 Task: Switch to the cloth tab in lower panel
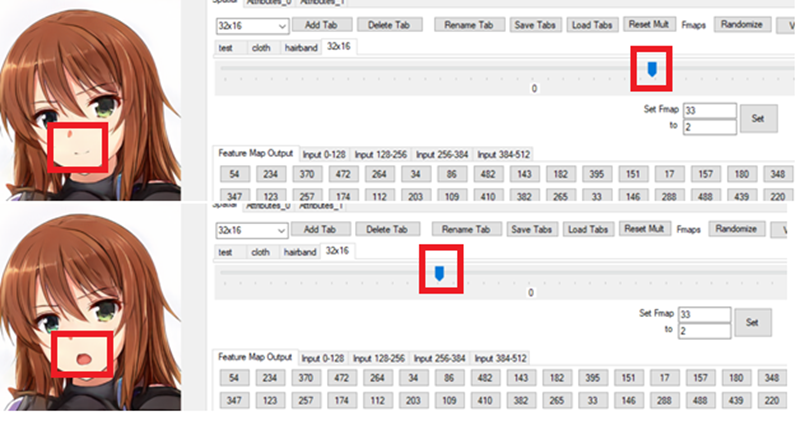[x=260, y=252]
